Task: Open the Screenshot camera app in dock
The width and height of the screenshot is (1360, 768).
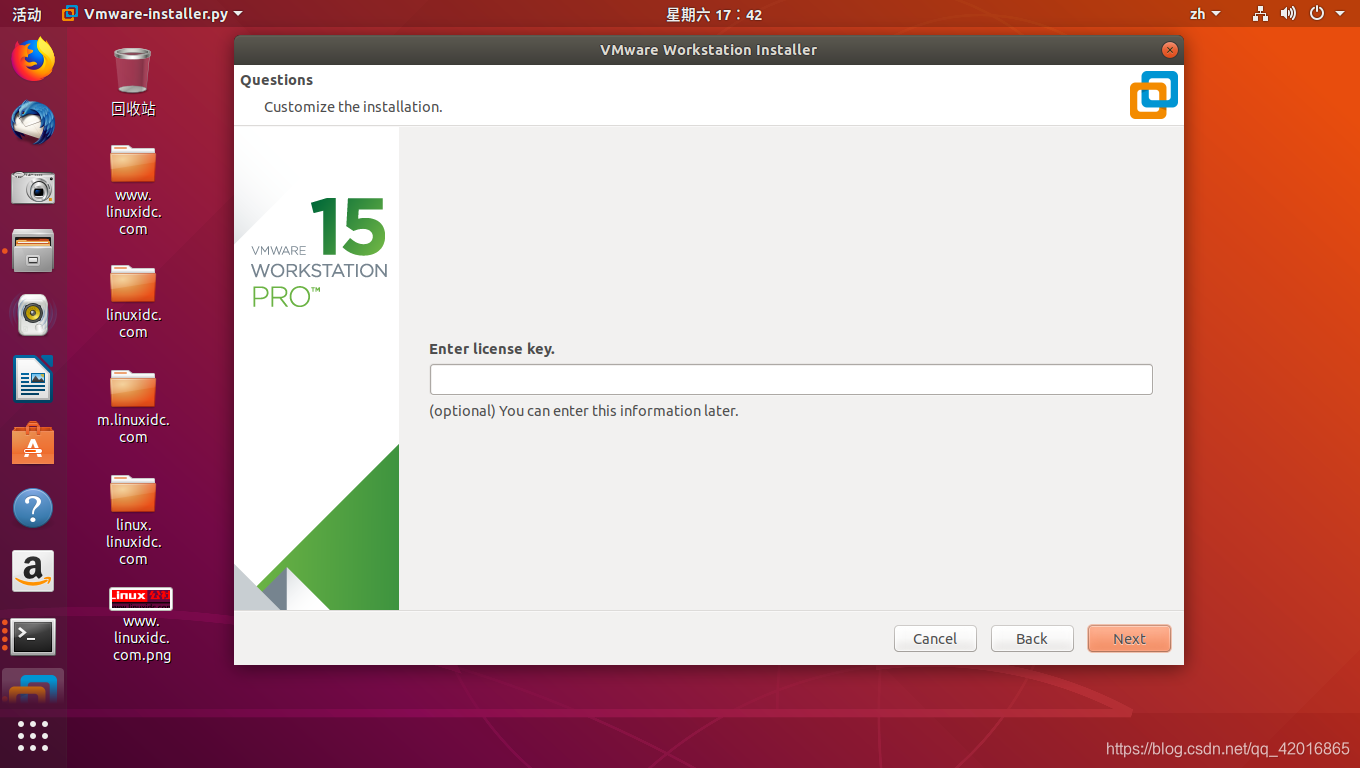Action: click(x=33, y=187)
